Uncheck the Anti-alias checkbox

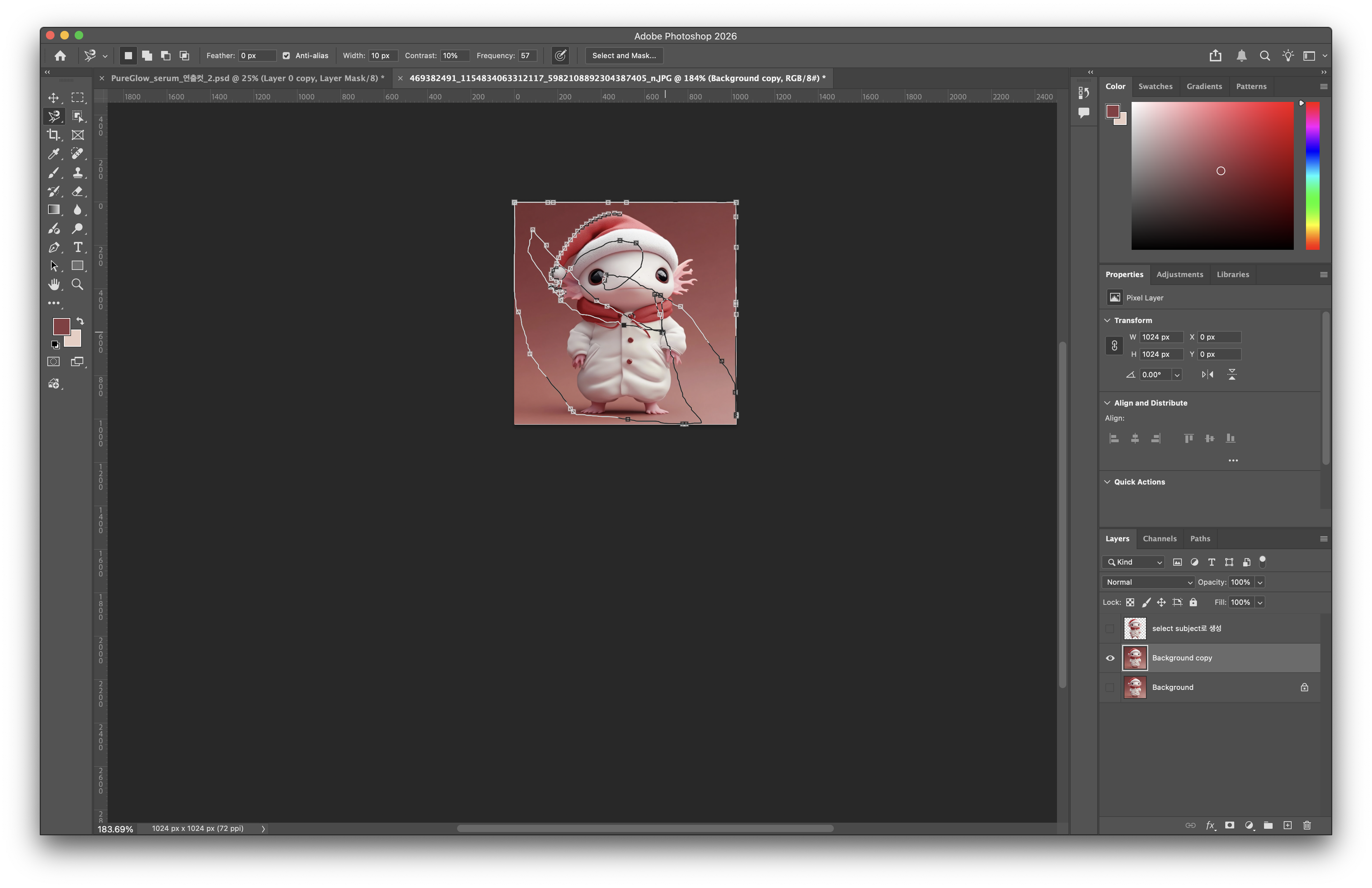pos(286,56)
